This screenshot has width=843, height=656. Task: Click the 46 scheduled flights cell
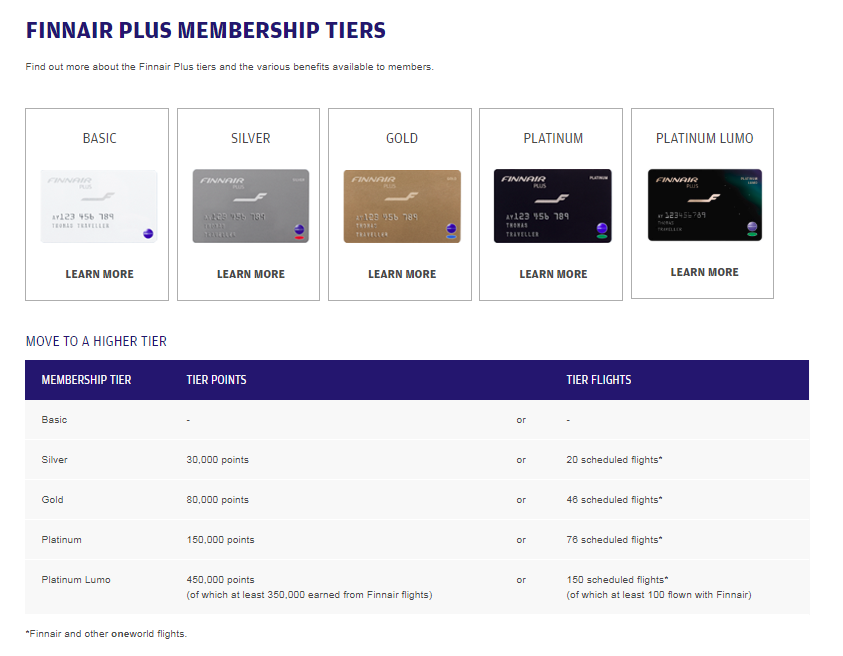(x=614, y=500)
